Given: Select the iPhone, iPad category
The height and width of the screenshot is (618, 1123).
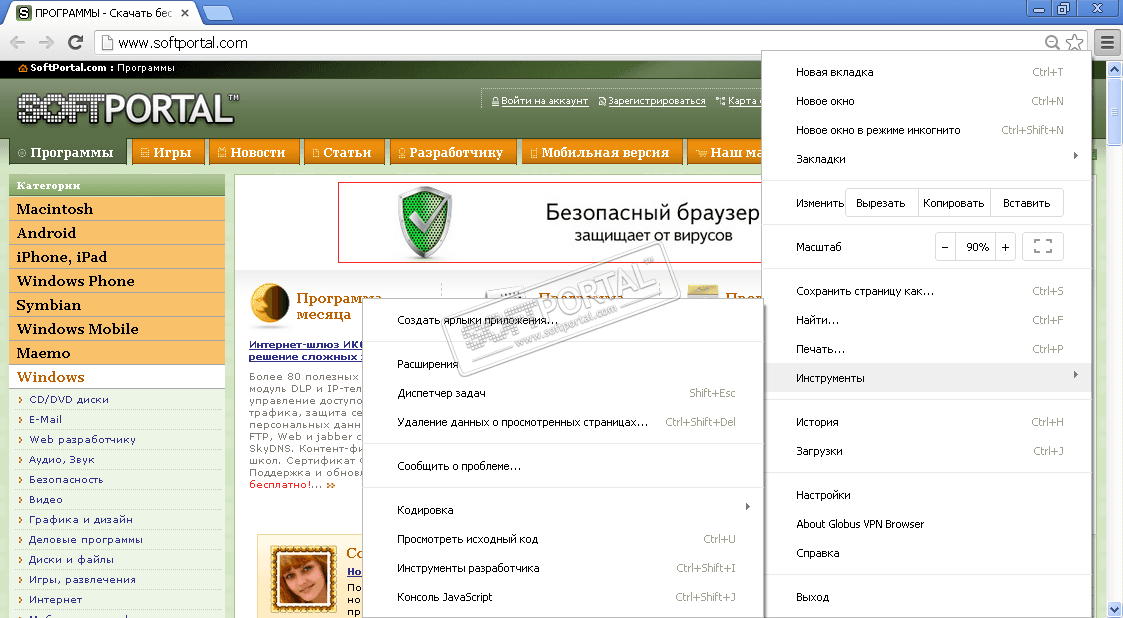Looking at the screenshot, I should (117, 257).
